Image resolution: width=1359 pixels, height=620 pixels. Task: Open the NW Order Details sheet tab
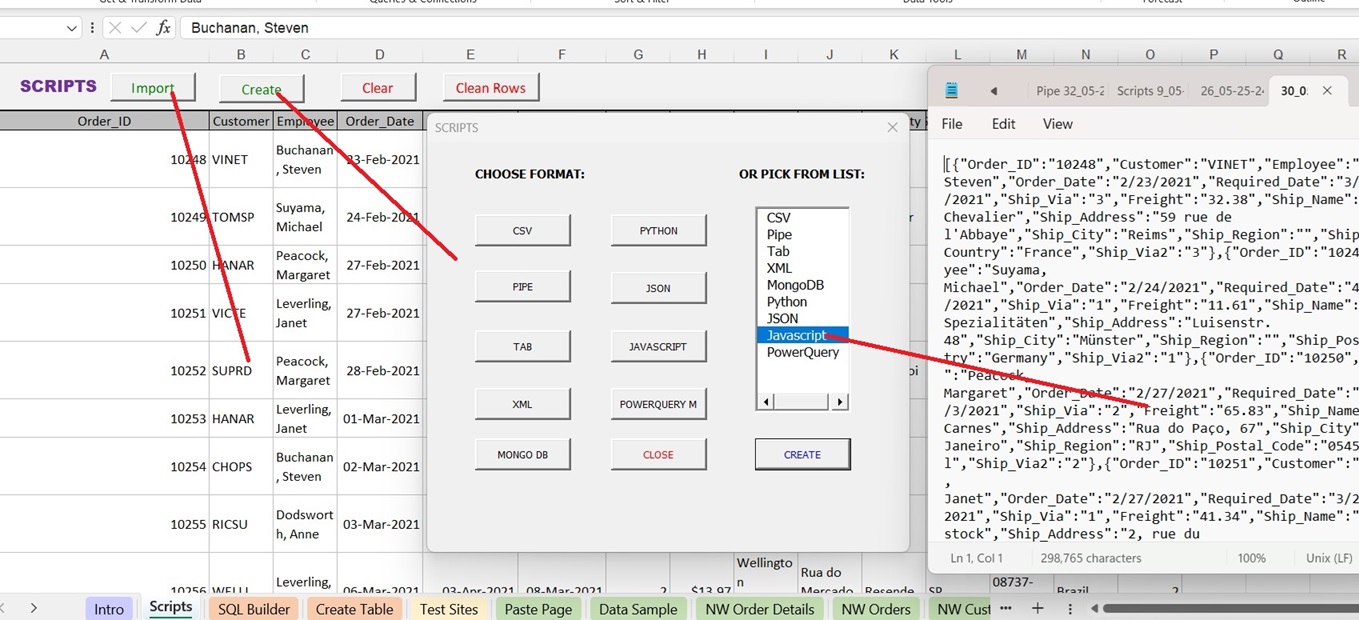point(758,609)
